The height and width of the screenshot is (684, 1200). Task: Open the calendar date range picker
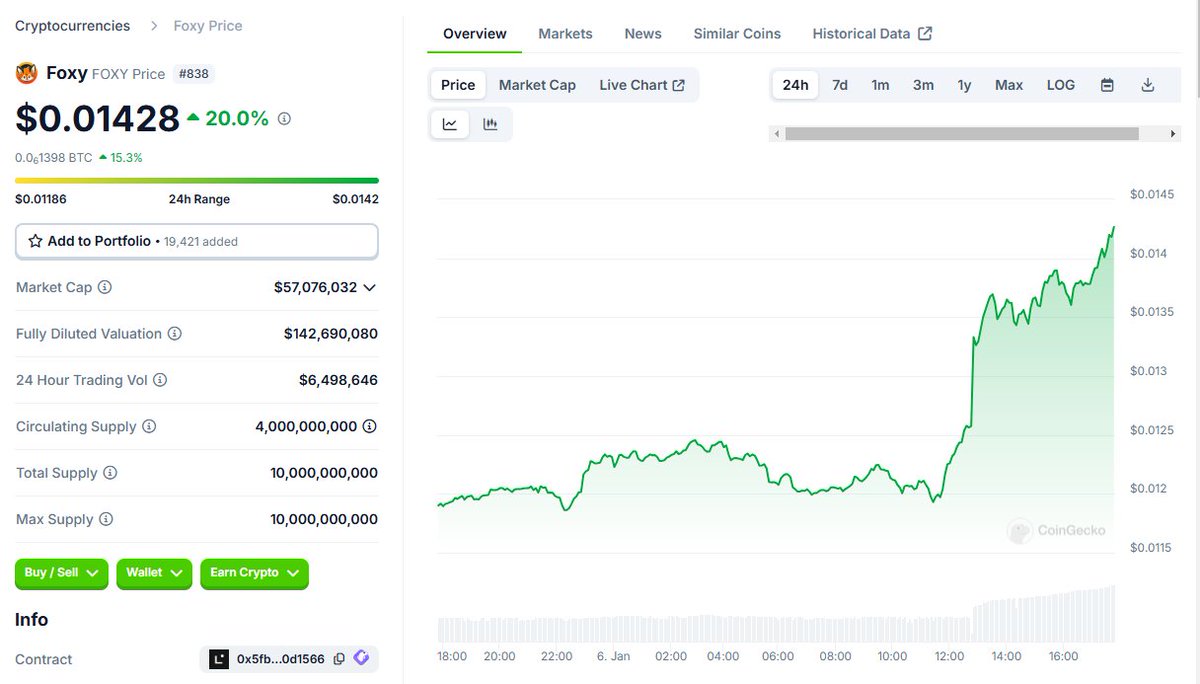(1107, 85)
